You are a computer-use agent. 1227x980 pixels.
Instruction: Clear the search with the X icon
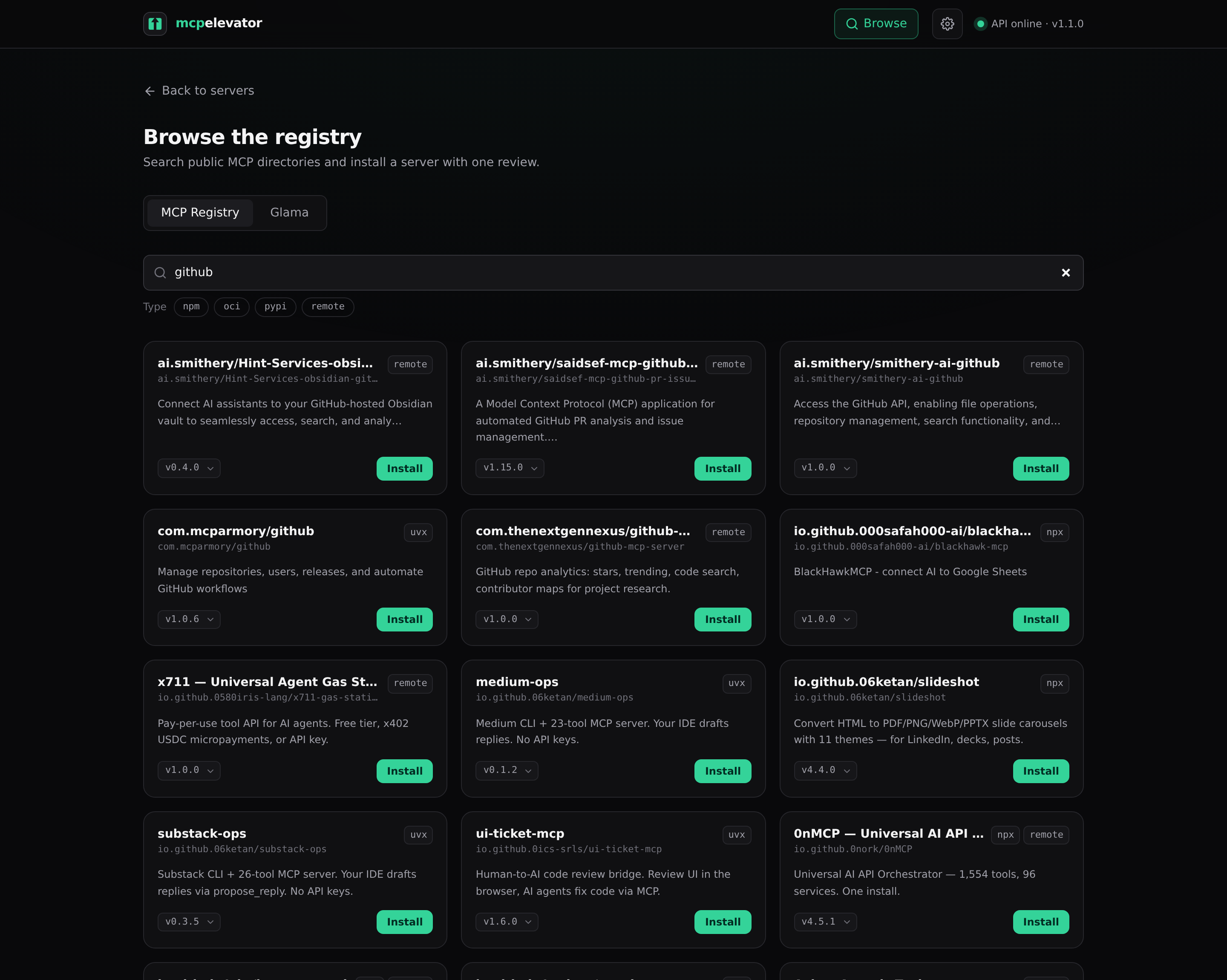(1066, 273)
